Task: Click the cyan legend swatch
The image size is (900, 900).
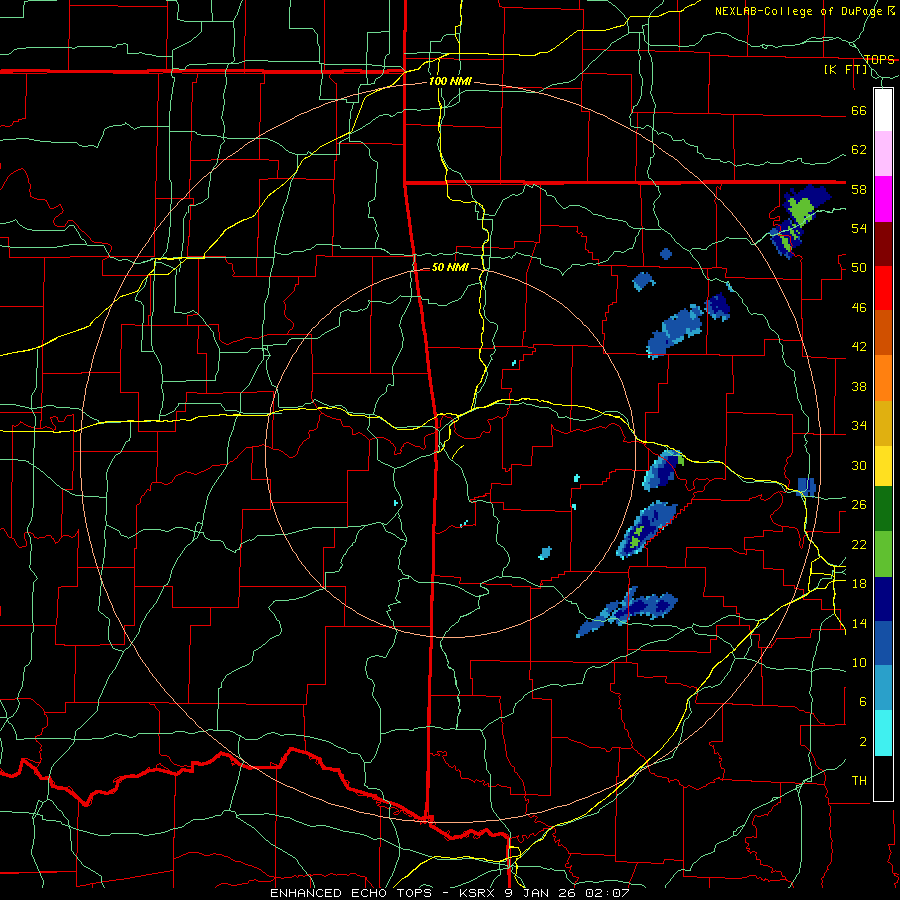Action: point(883,733)
